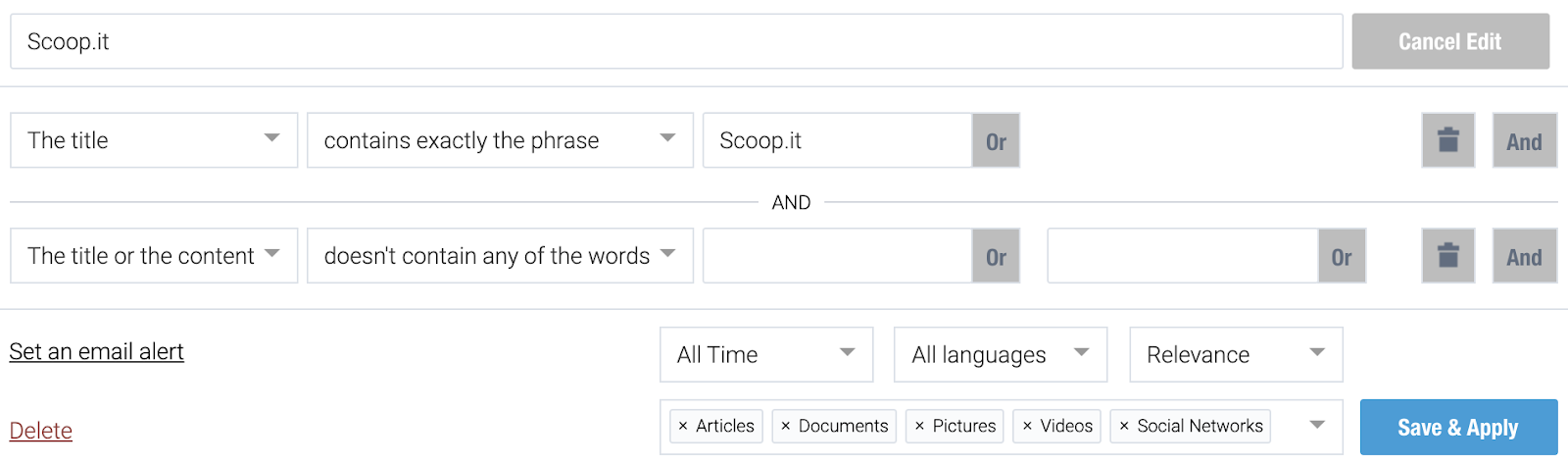
Task: Delete the first condition row with the trash icon
Action: (1447, 140)
